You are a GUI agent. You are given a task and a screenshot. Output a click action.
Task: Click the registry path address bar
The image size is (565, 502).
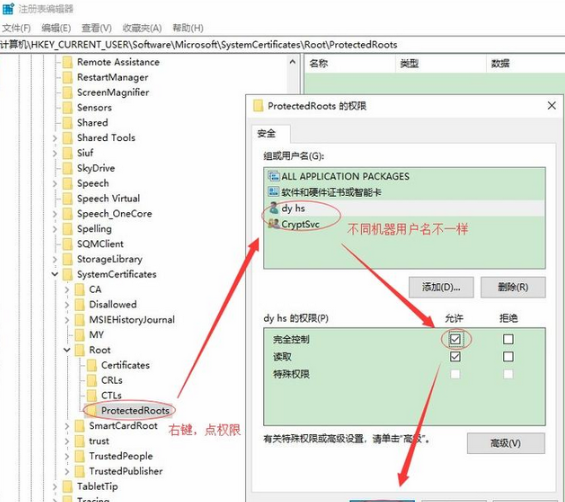282,45
